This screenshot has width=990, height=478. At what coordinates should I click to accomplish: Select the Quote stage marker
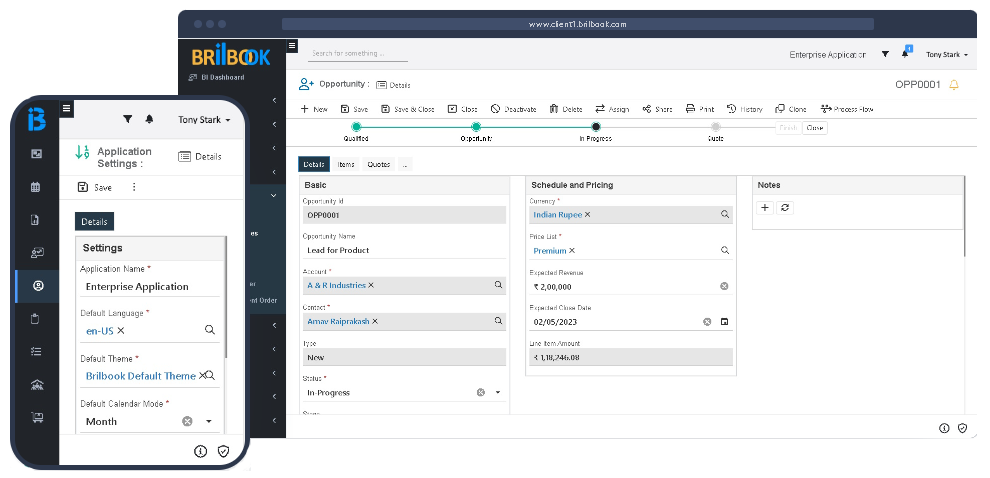[x=715, y=127]
